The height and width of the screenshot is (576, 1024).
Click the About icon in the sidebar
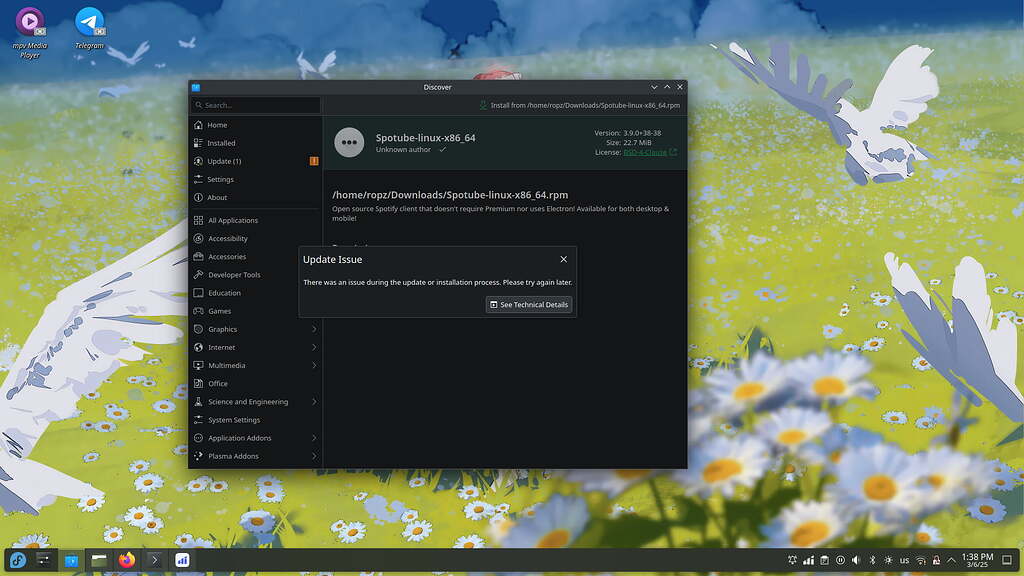click(200, 197)
